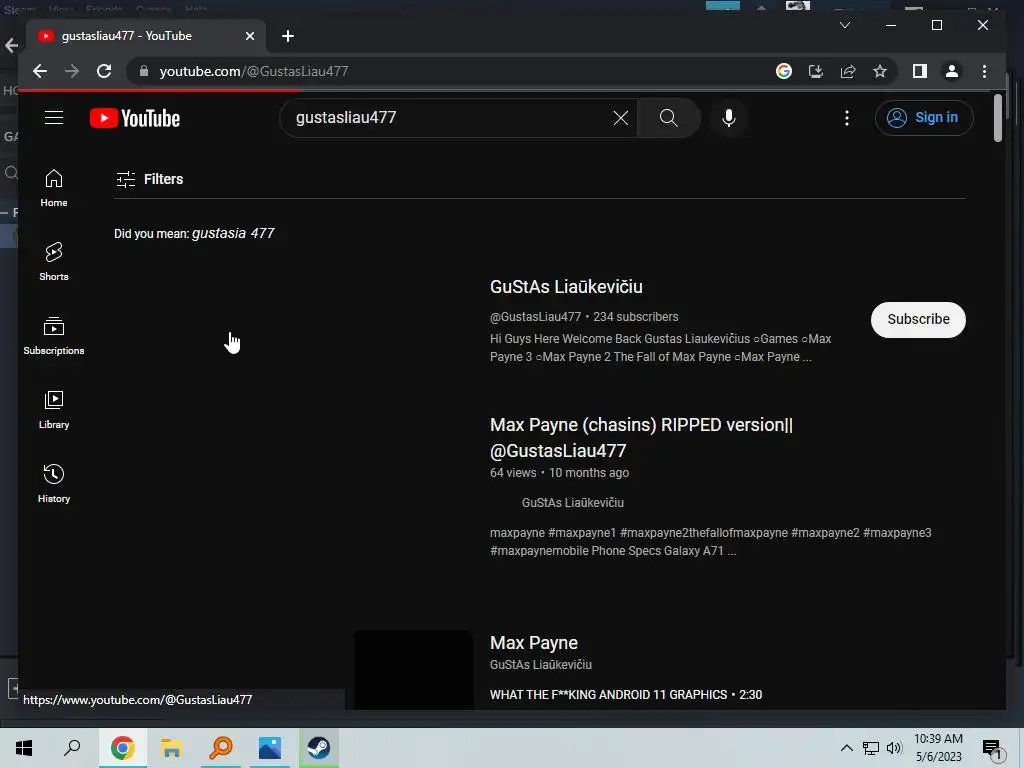
Task: Open History in the sidebar
Action: pos(54,484)
